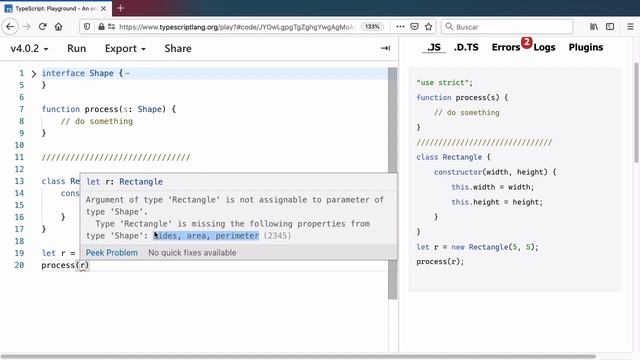Image resolution: width=640 pixels, height=360 pixels.
Task: Click the padlock site security icon
Action: click(101, 27)
